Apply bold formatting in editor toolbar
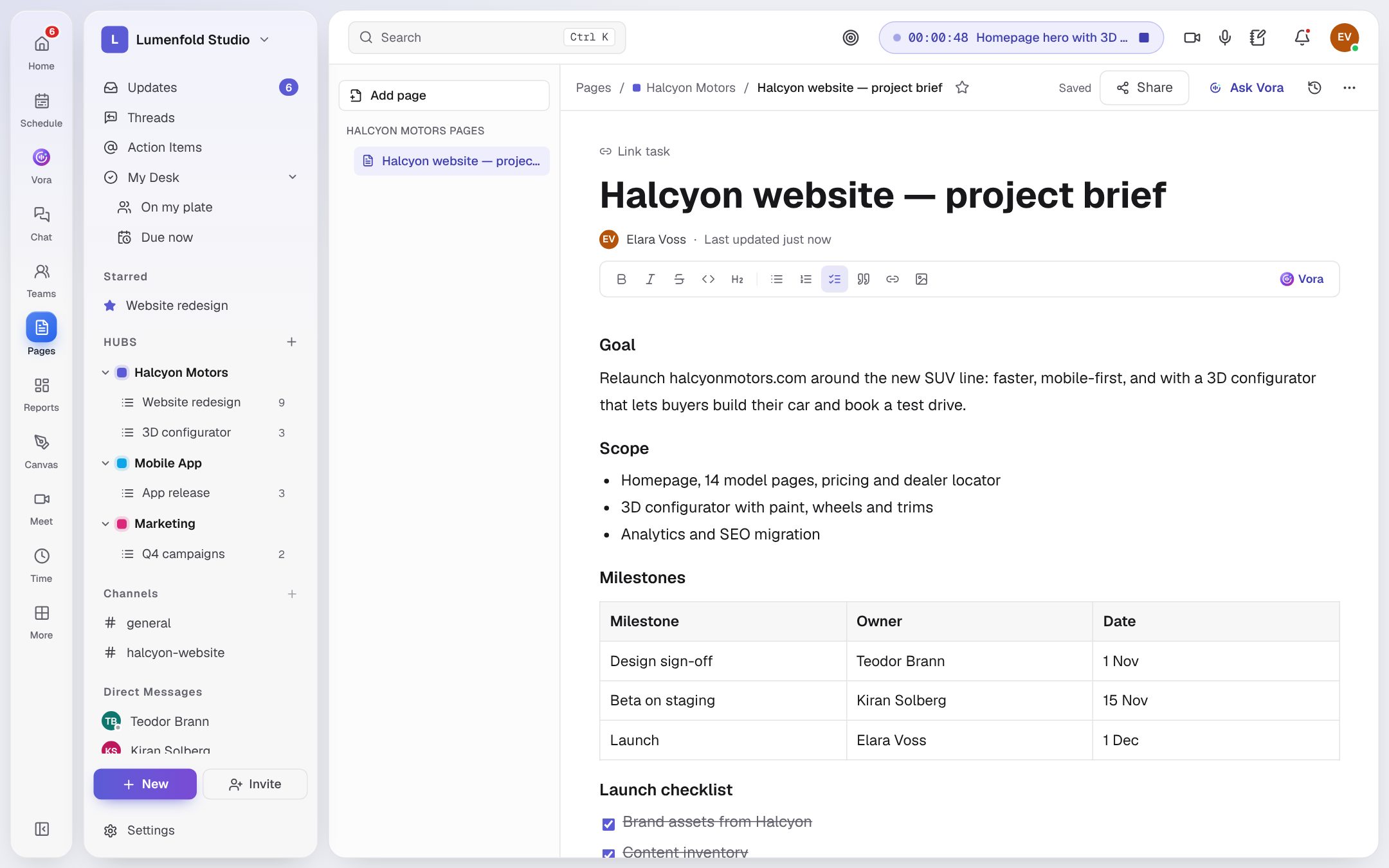This screenshot has width=1389, height=868. coord(621,279)
